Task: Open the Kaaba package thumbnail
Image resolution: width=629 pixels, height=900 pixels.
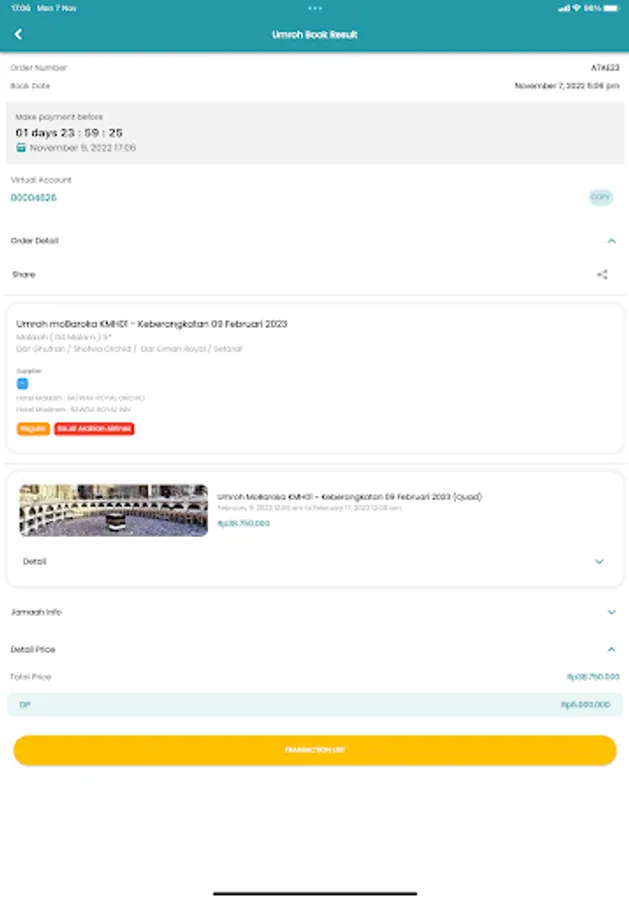Action: point(114,510)
